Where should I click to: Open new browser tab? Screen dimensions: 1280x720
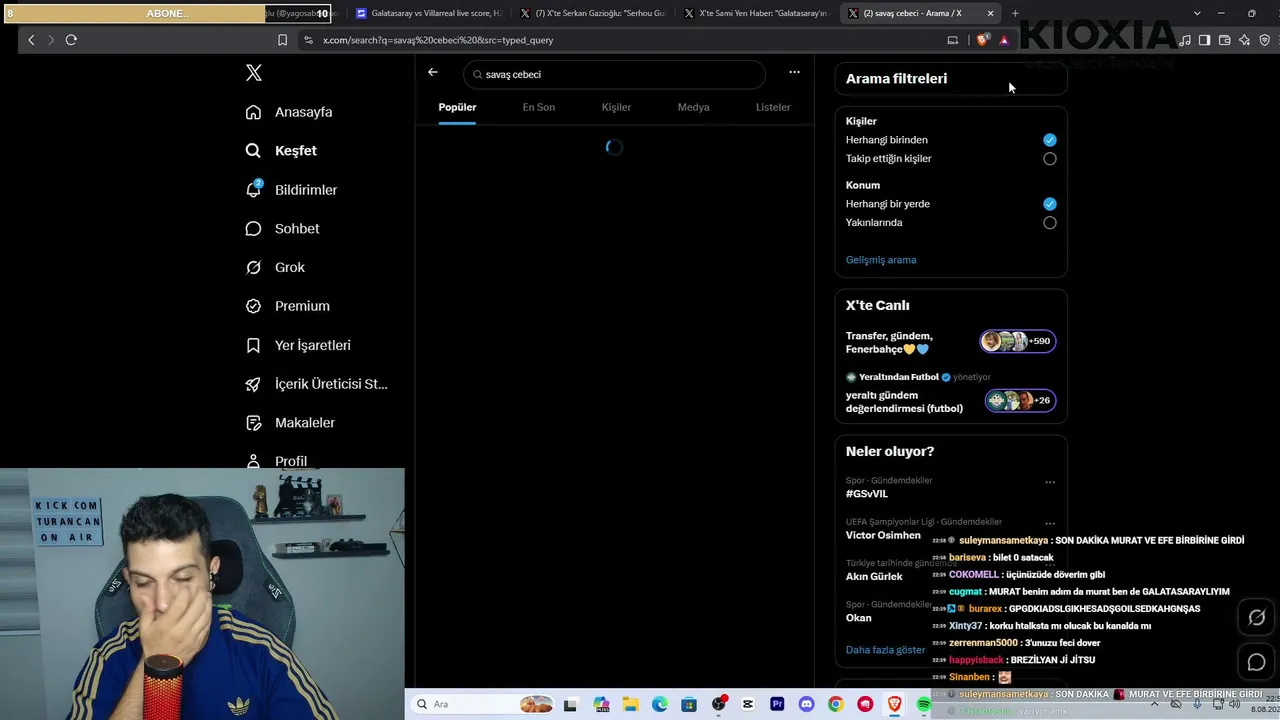pos(1015,13)
